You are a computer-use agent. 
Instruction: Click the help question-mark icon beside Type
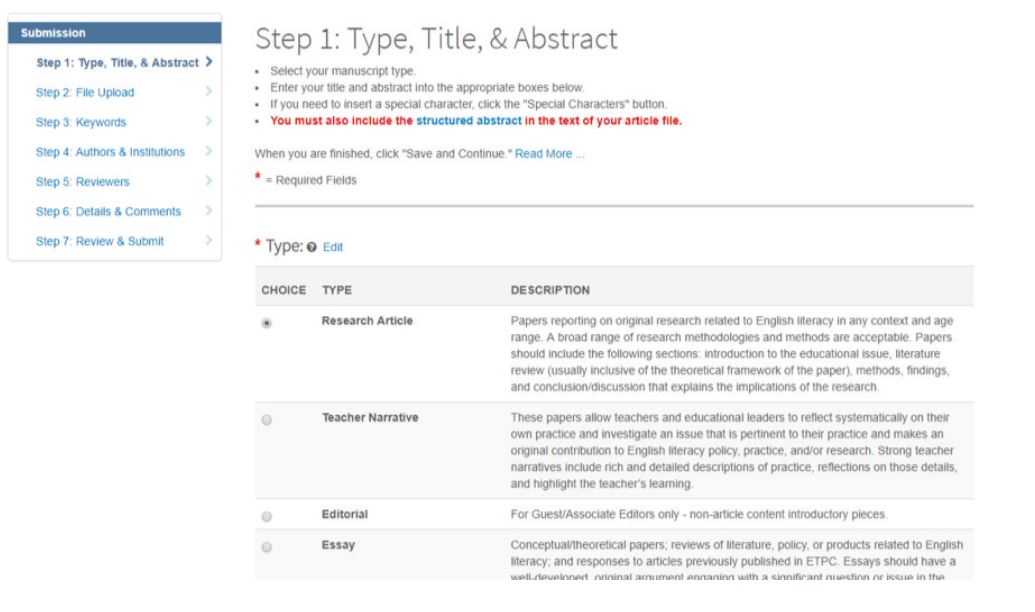coord(312,247)
